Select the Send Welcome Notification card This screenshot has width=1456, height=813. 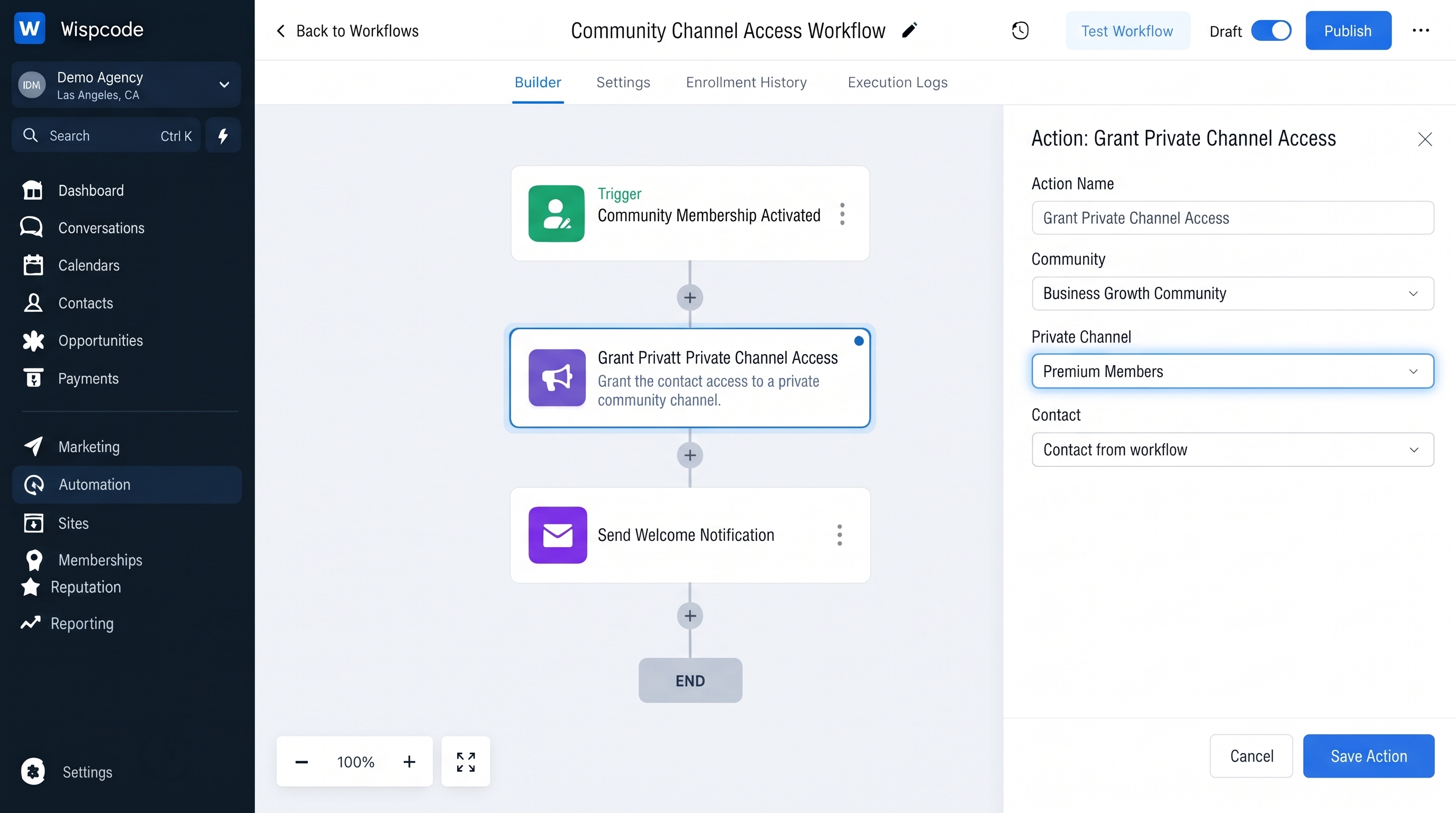coord(689,535)
